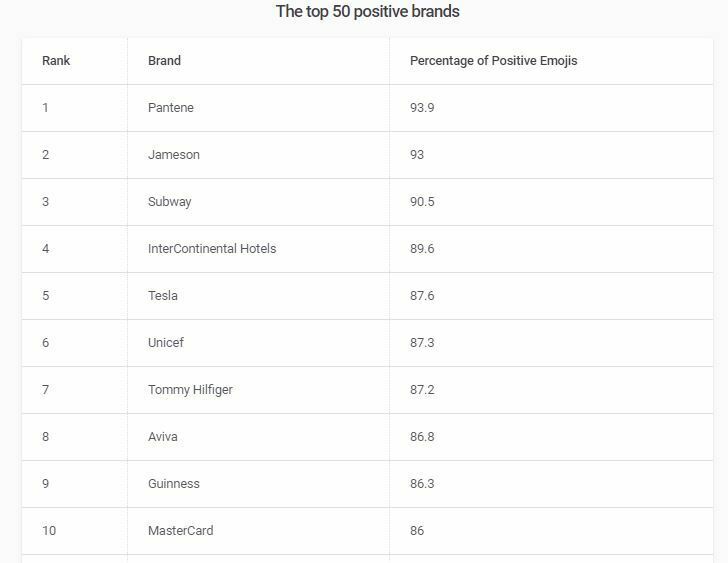Screen dimensions: 728x563
Task: Click the MasterCard brand cell
Action: tap(181, 531)
